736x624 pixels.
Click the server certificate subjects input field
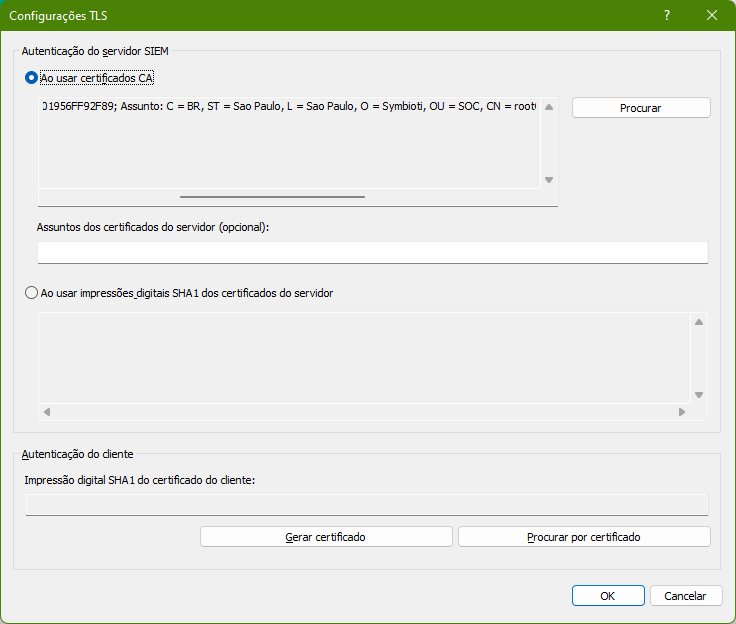click(373, 253)
